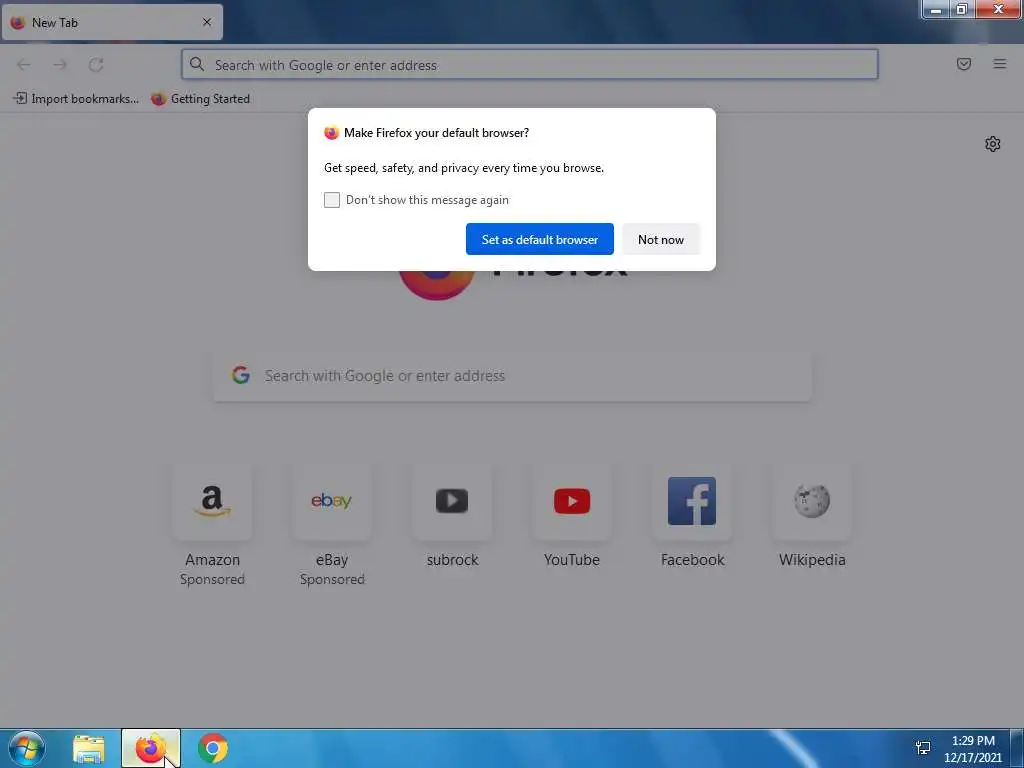Viewport: 1024px width, 768px height.
Task: Click the URL bar search field
Action: click(530, 65)
